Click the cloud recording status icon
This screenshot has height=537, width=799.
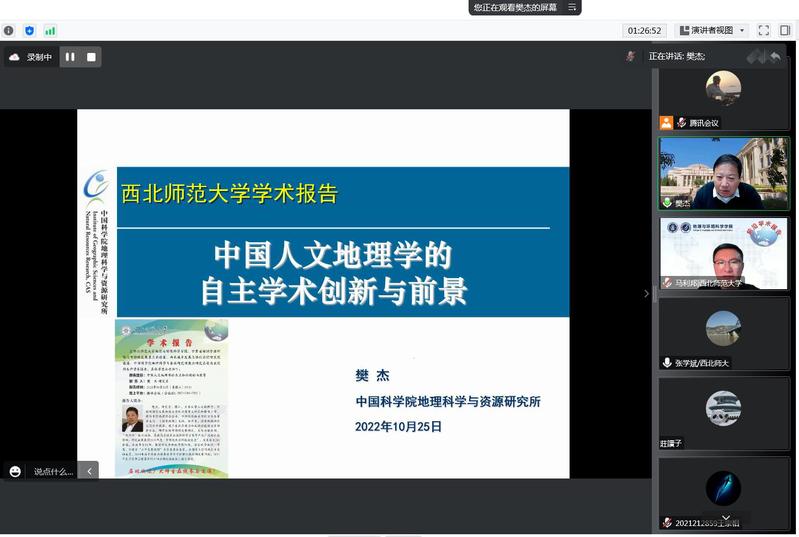14,57
